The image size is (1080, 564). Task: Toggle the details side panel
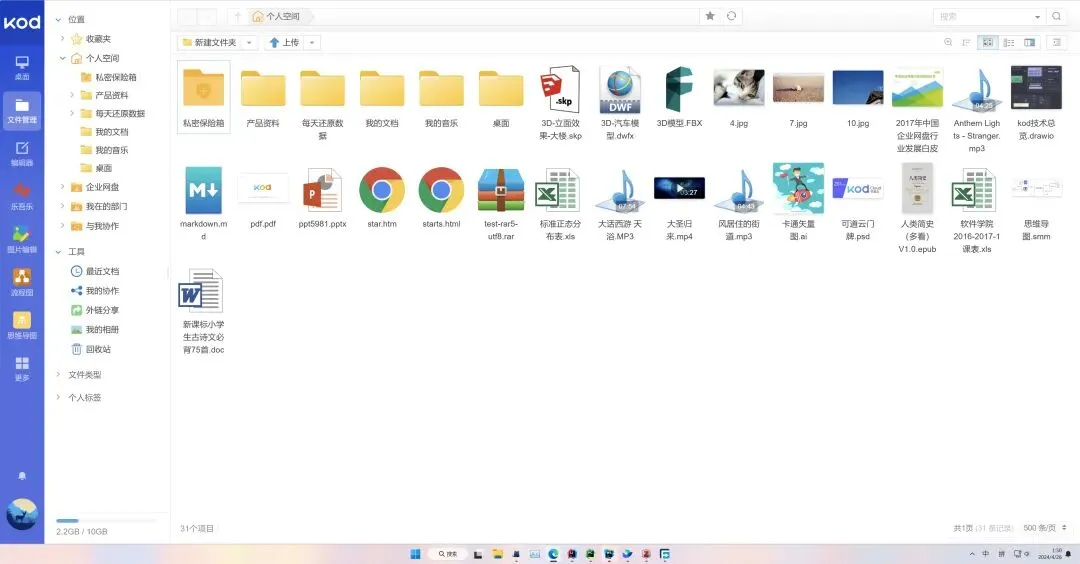[x=1057, y=43]
